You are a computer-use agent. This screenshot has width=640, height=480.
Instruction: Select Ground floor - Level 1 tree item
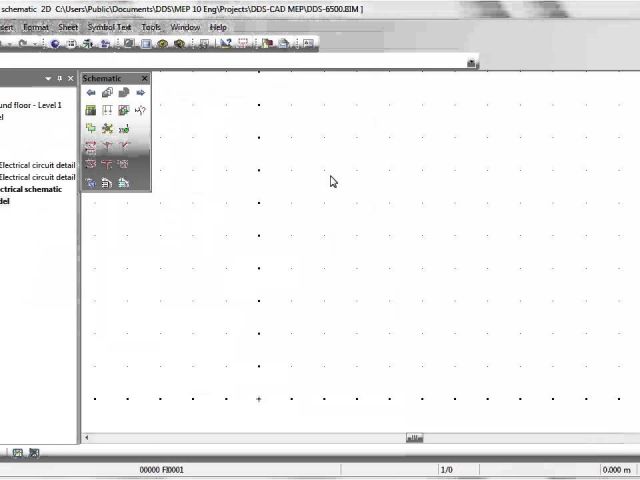30,105
